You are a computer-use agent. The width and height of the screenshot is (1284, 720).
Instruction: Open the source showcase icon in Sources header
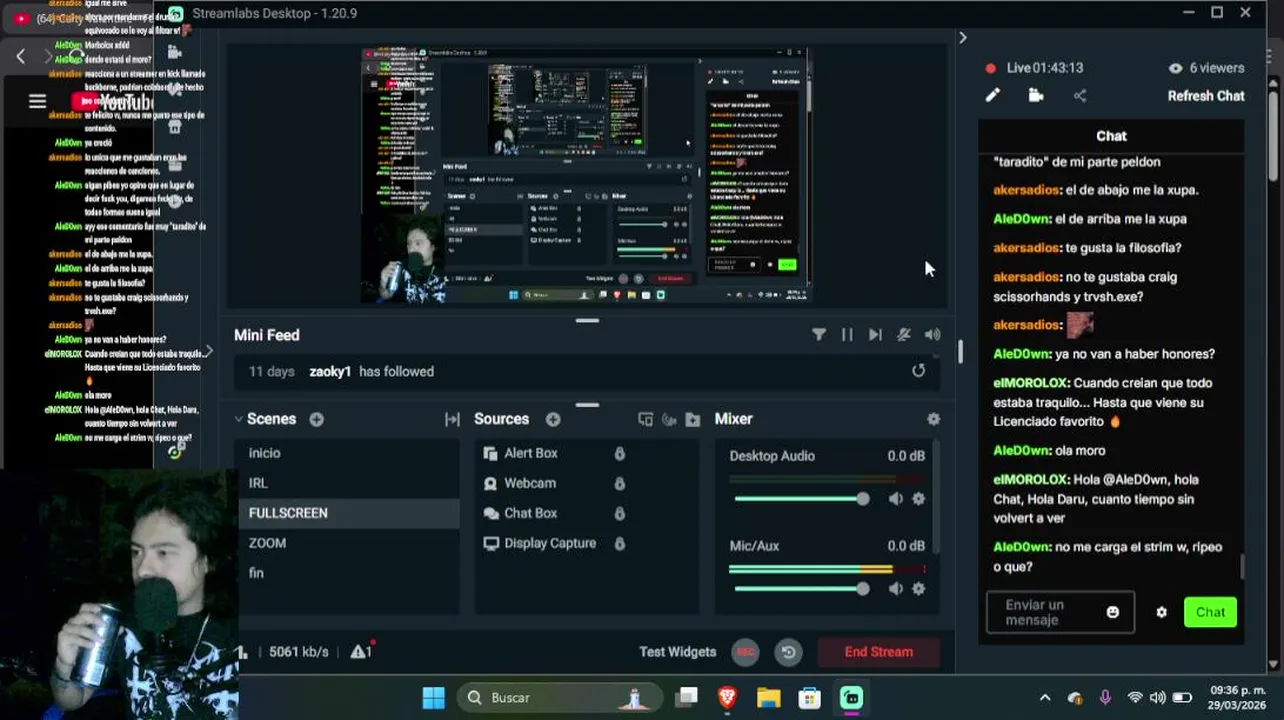click(x=645, y=419)
